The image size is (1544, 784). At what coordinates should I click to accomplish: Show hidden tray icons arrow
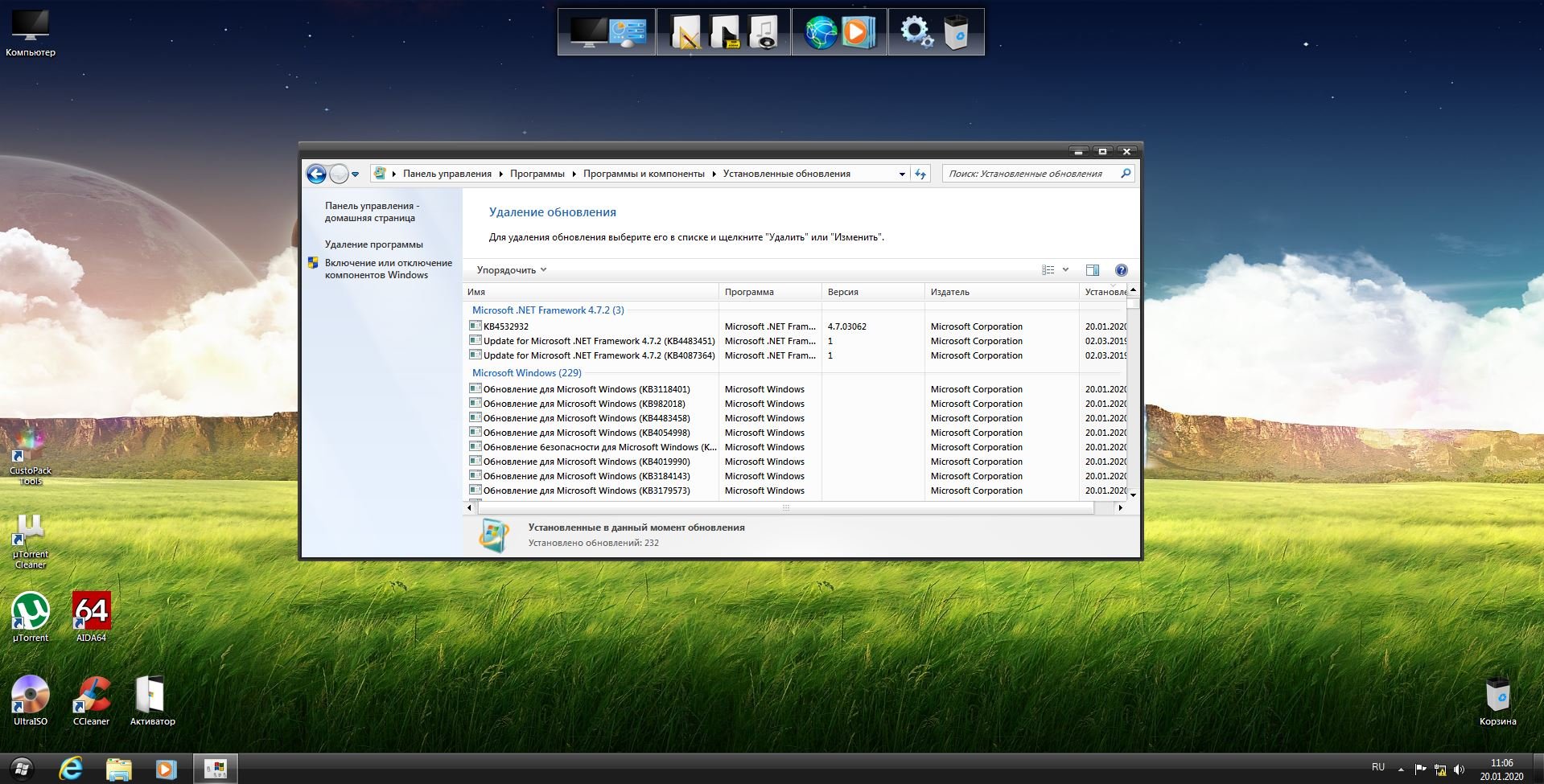[1401, 770]
